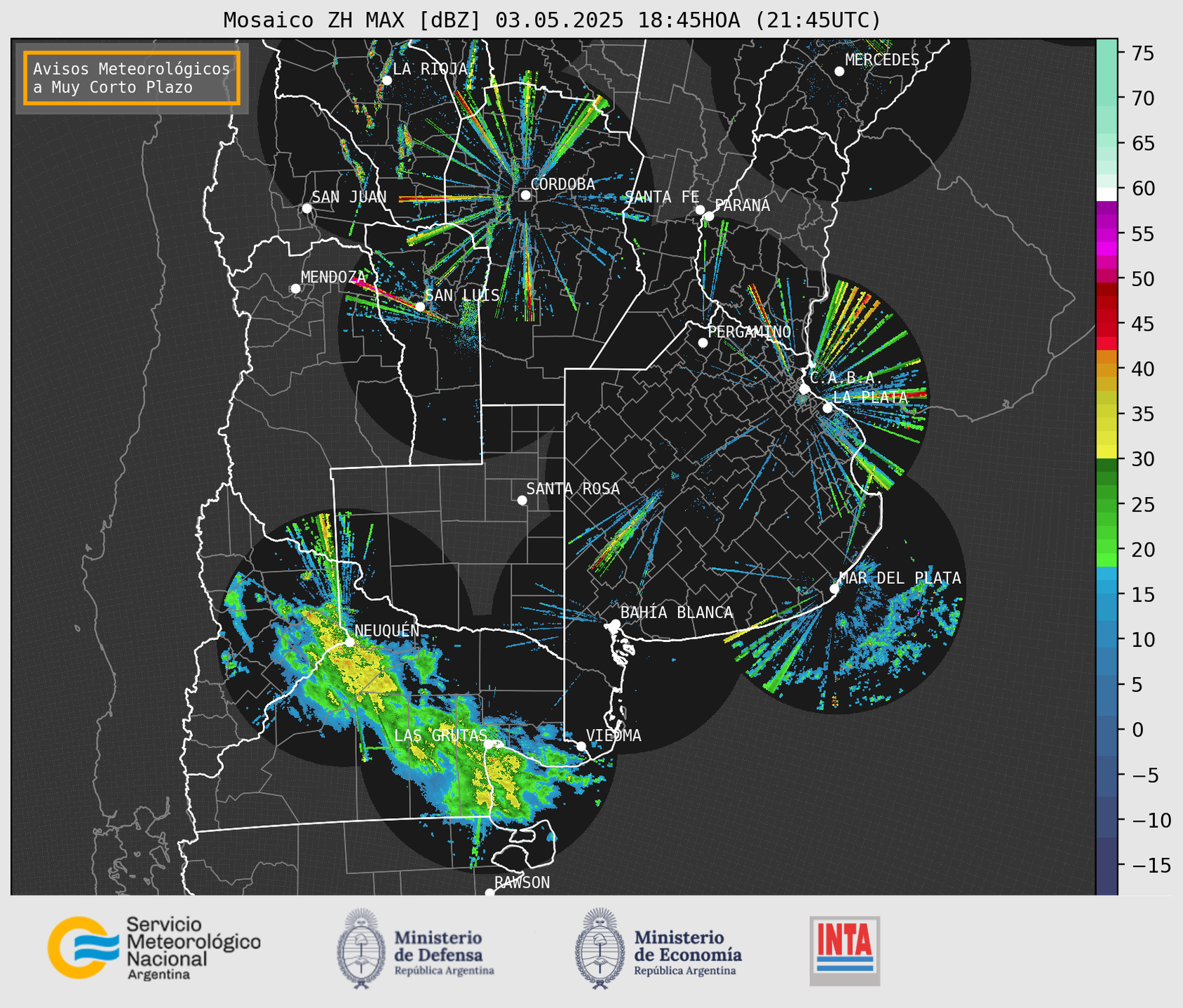
Task: Select the VIEDMA city marker
Action: click(x=581, y=746)
